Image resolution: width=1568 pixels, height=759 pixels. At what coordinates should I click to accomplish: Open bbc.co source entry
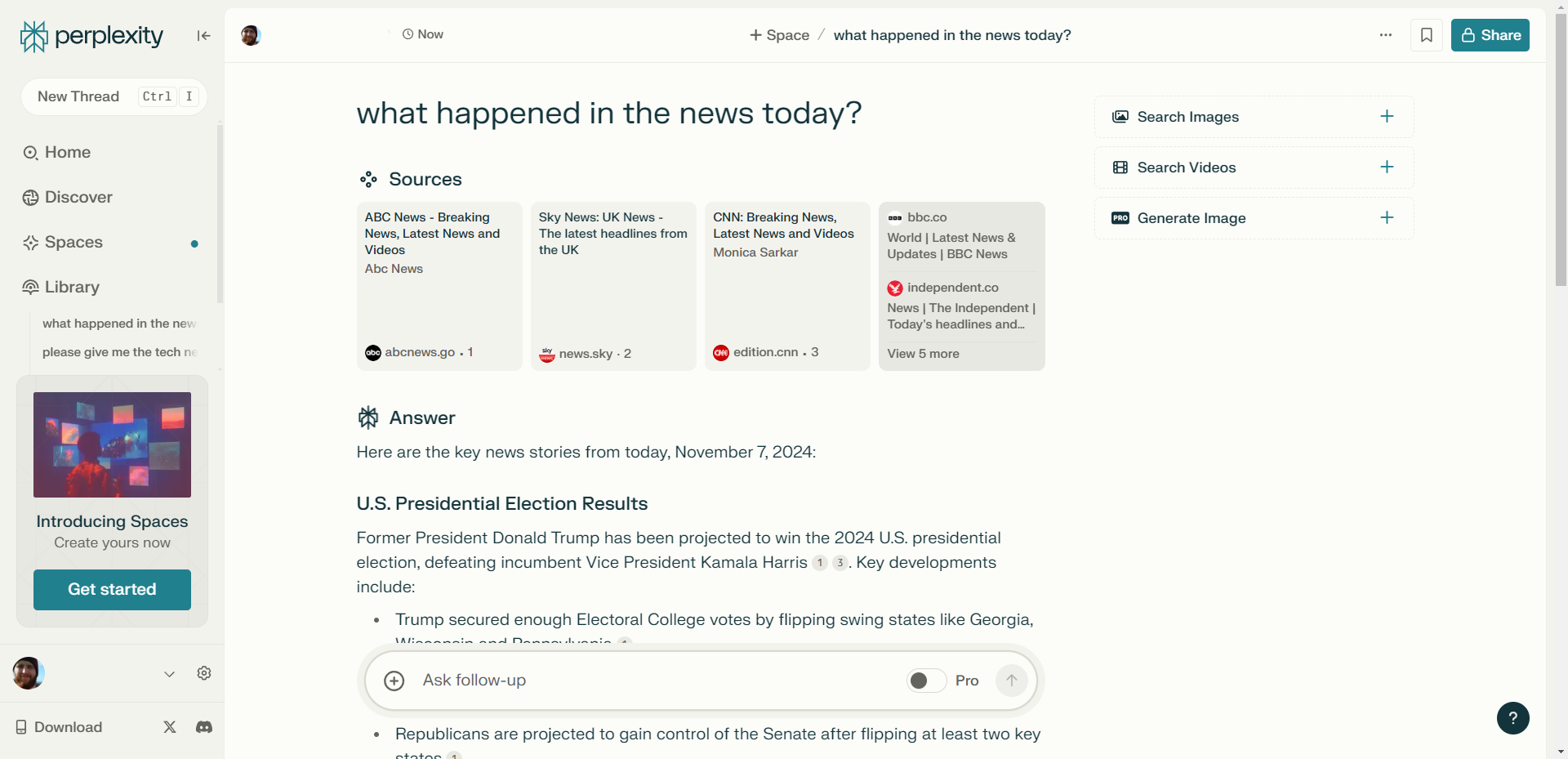click(x=961, y=235)
